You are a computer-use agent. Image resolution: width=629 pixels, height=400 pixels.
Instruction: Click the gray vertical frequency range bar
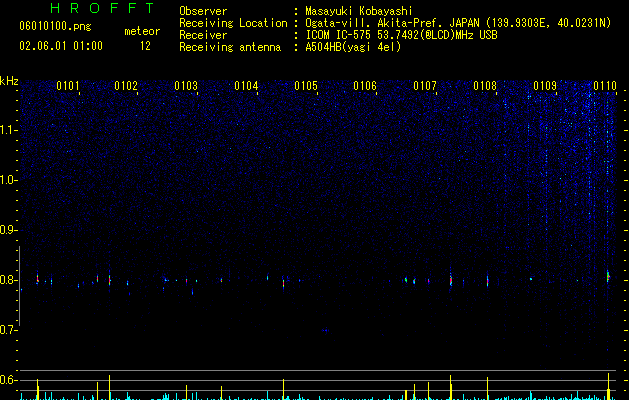(20, 286)
